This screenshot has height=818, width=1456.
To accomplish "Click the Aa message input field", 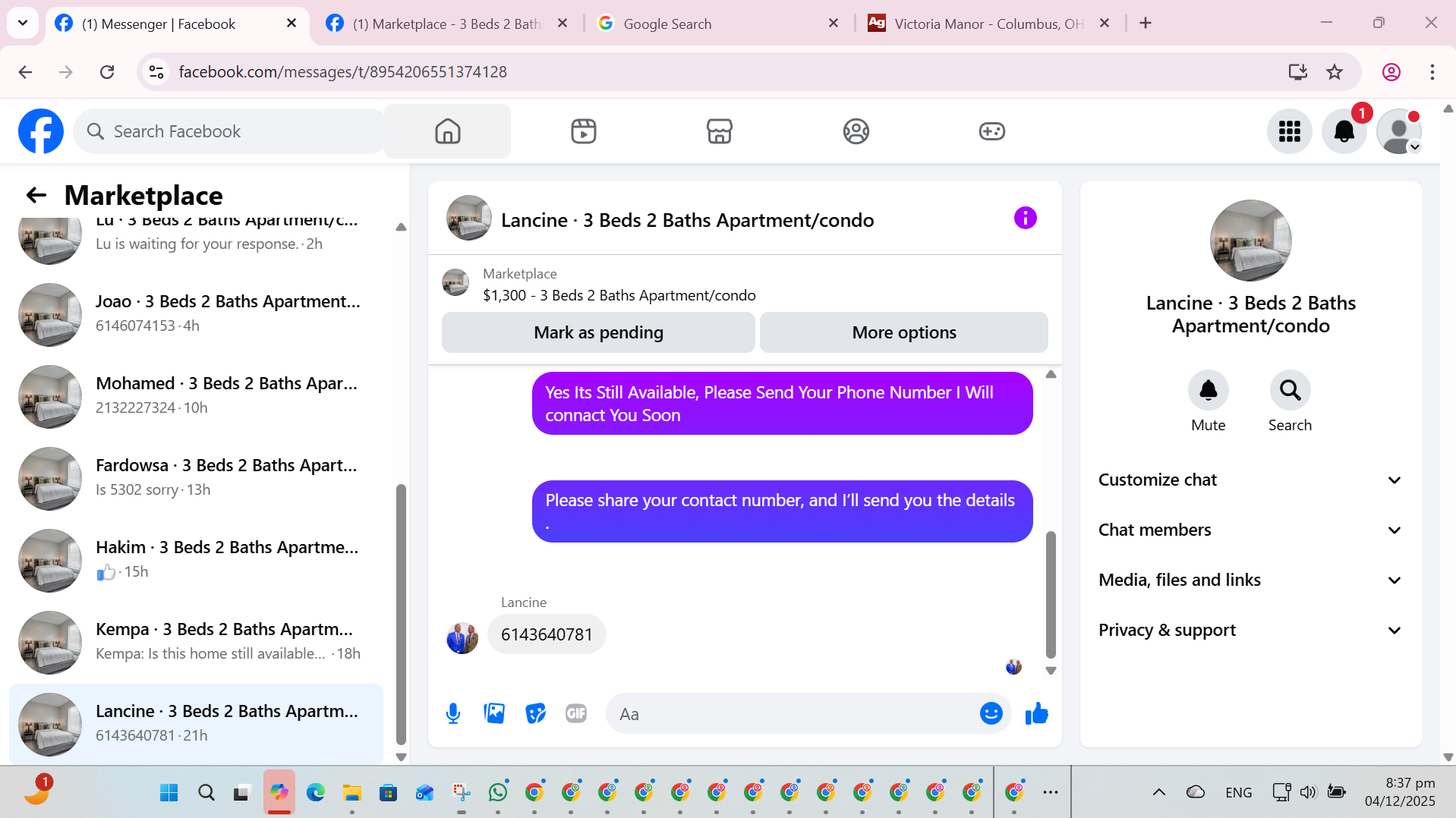I will pos(793,713).
